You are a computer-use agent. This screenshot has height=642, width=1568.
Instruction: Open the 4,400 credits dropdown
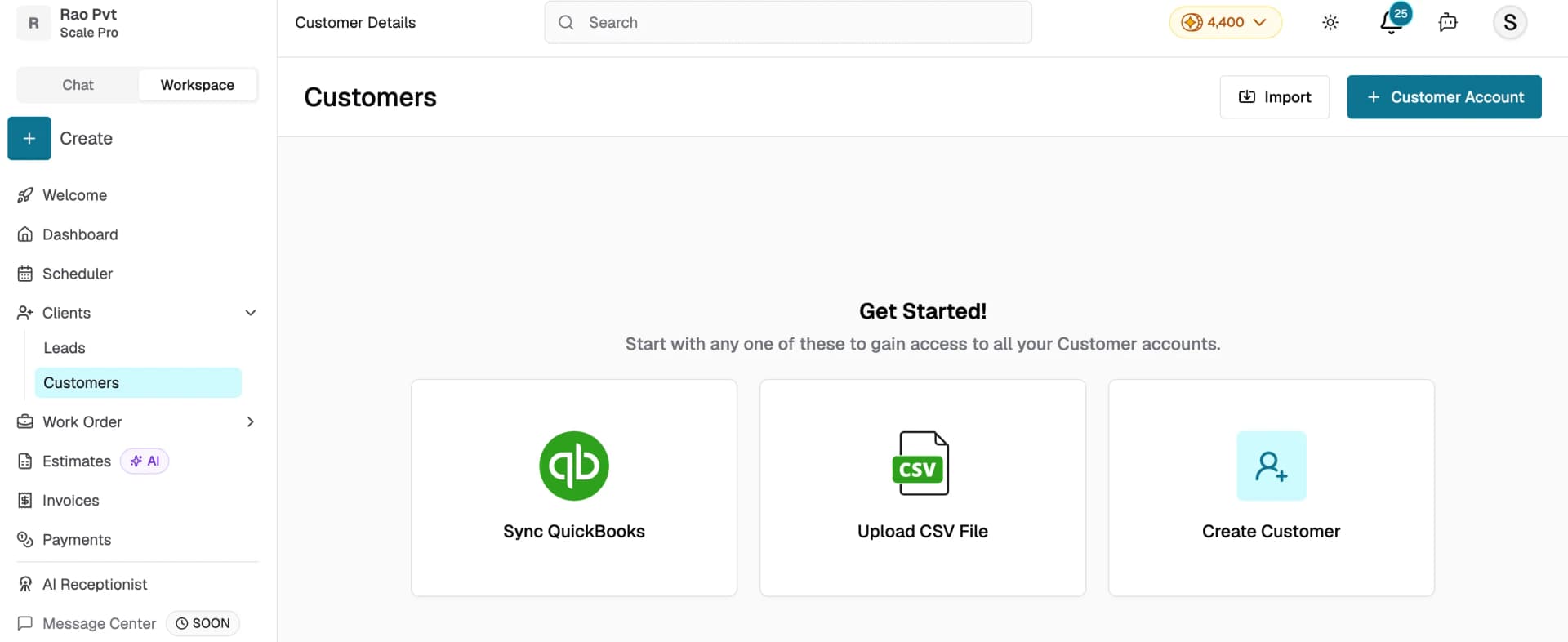(1226, 23)
